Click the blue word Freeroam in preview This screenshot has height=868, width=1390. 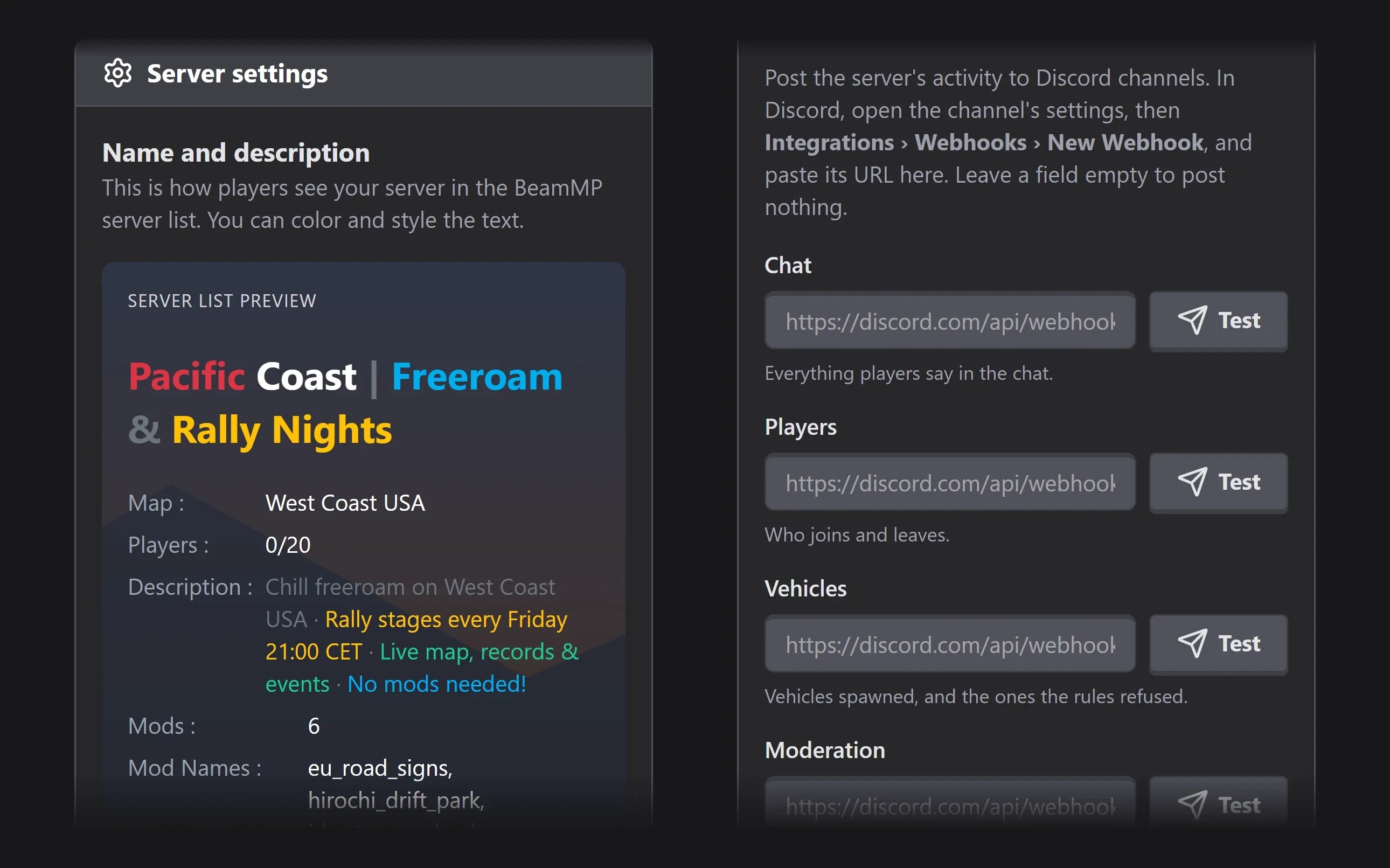[x=477, y=377]
